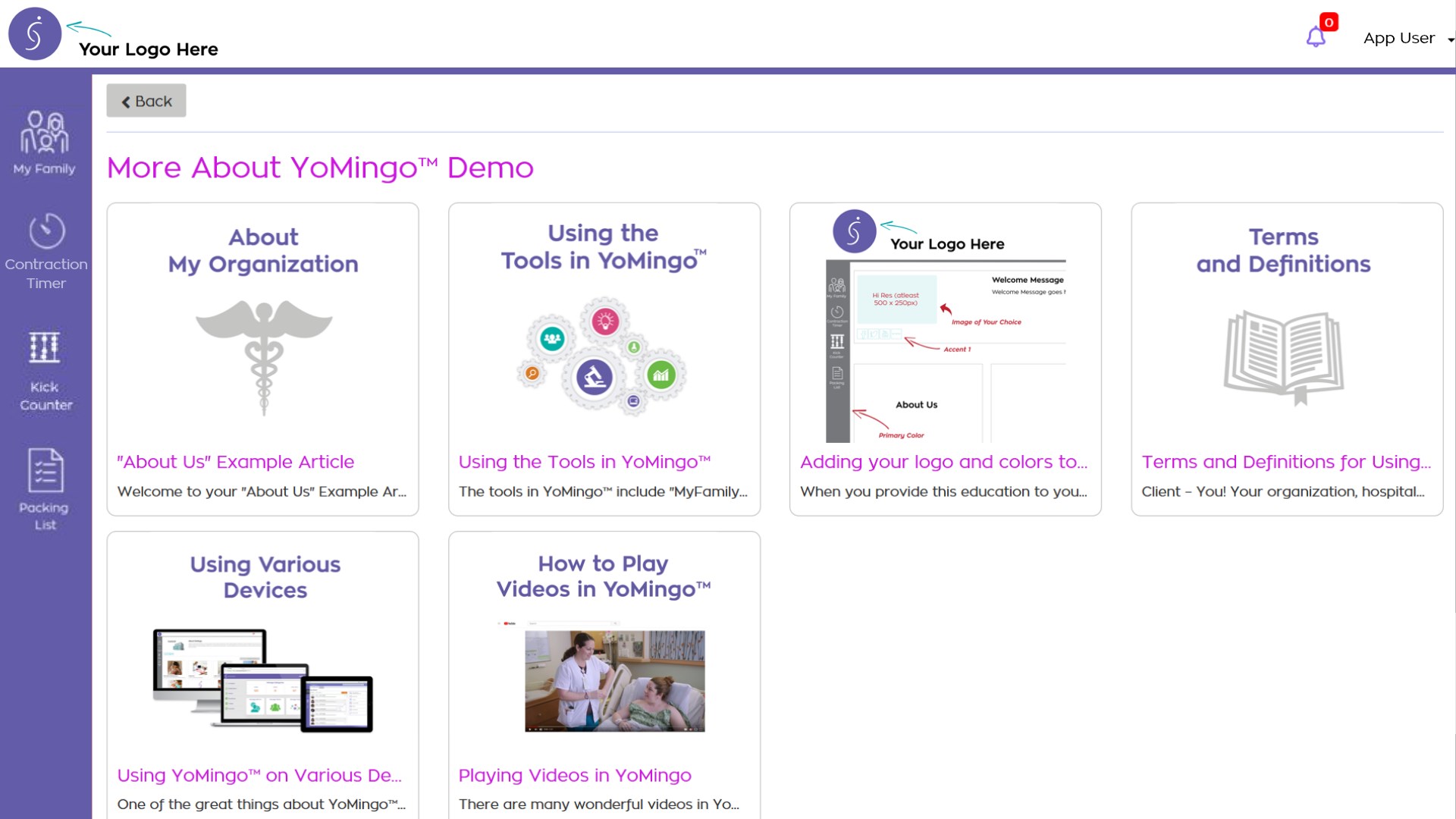Open Terms and Definitions for Using link
1456x819 pixels.
(1286, 462)
